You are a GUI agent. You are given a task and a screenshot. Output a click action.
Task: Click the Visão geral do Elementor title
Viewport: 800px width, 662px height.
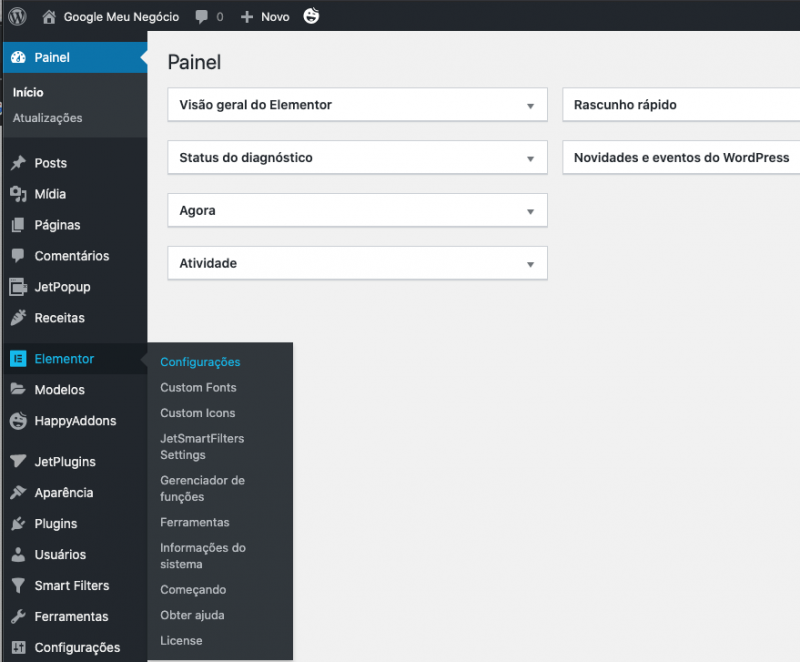click(255, 105)
